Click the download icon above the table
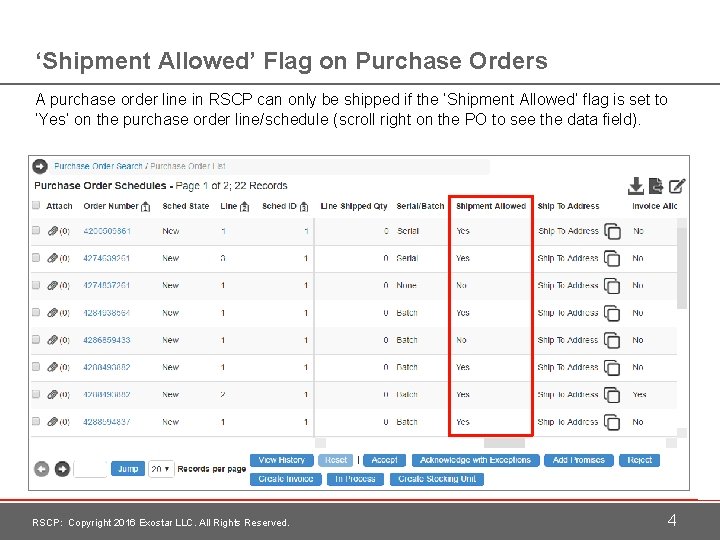 point(636,186)
